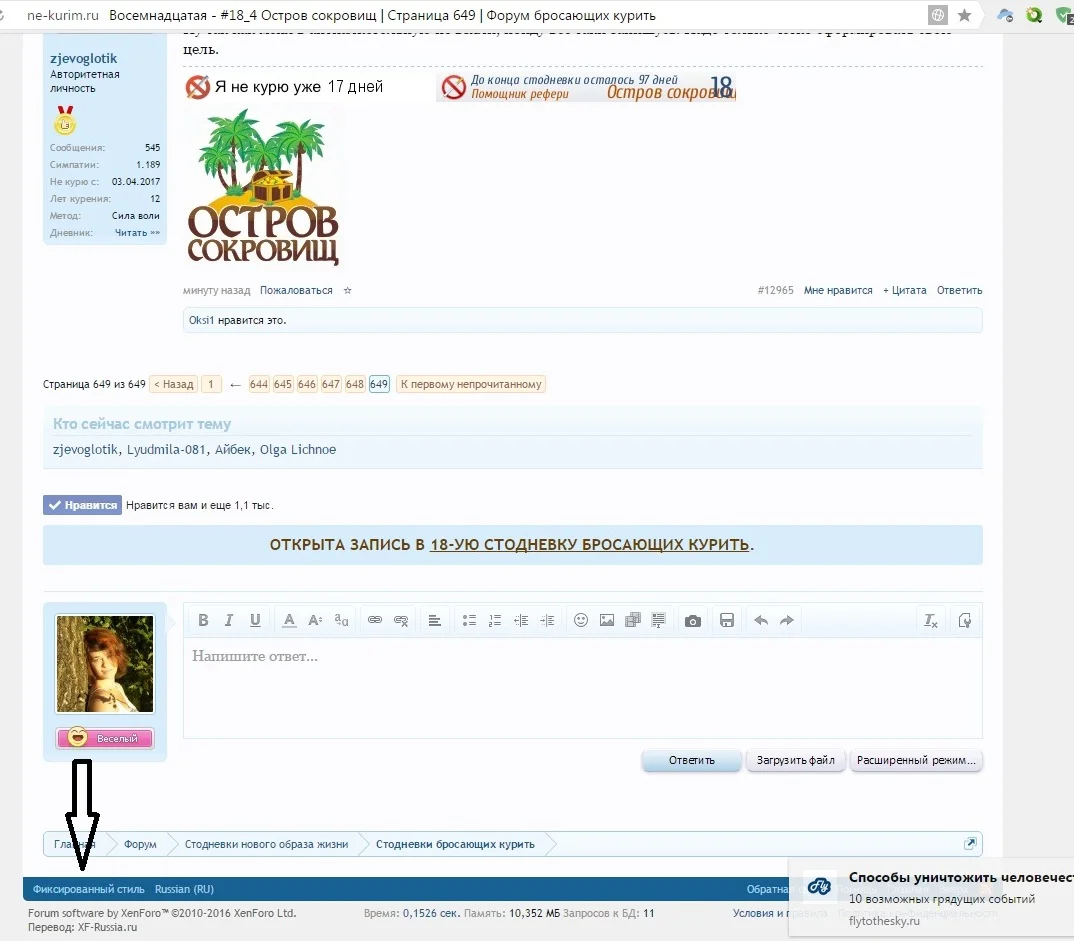Viewport: 1074px width, 941px height.
Task: Open the Фиксированный стиль style chooser
Action: coord(88,889)
